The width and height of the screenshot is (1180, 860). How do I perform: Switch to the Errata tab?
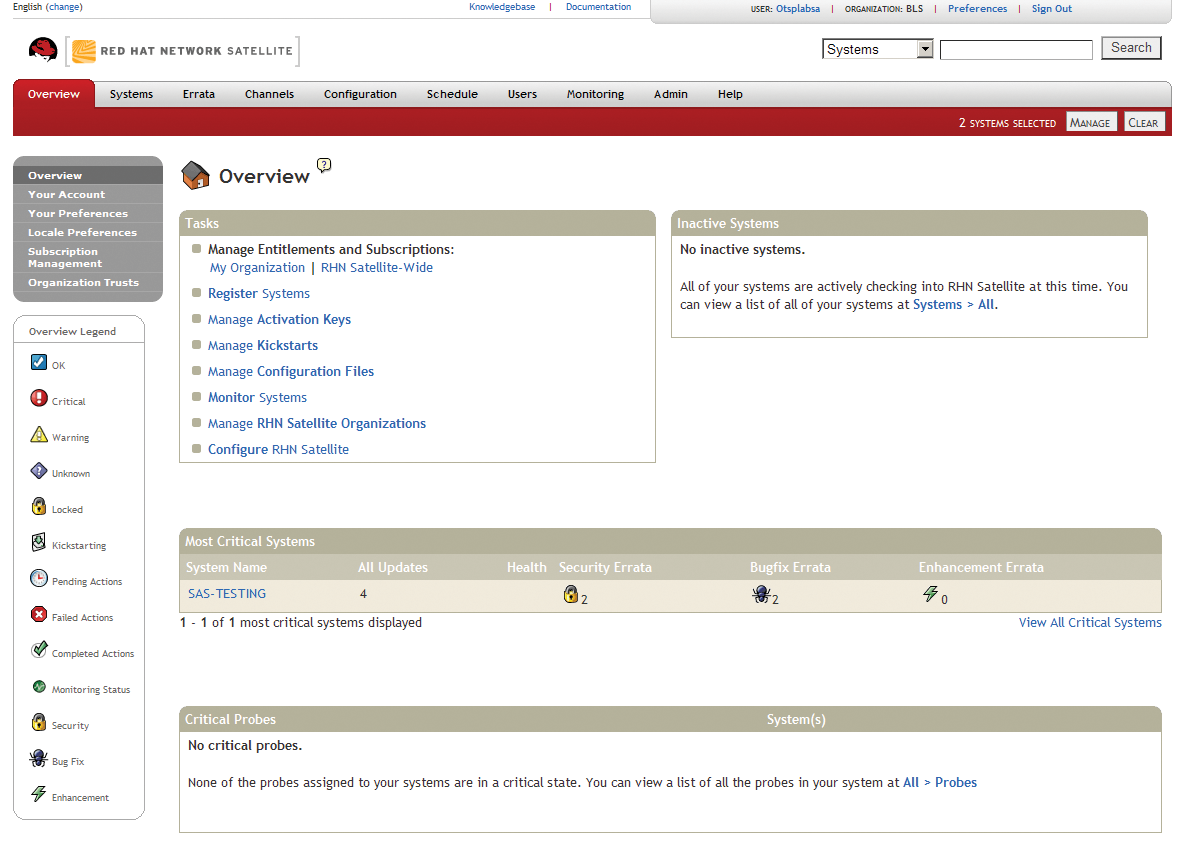tap(198, 93)
